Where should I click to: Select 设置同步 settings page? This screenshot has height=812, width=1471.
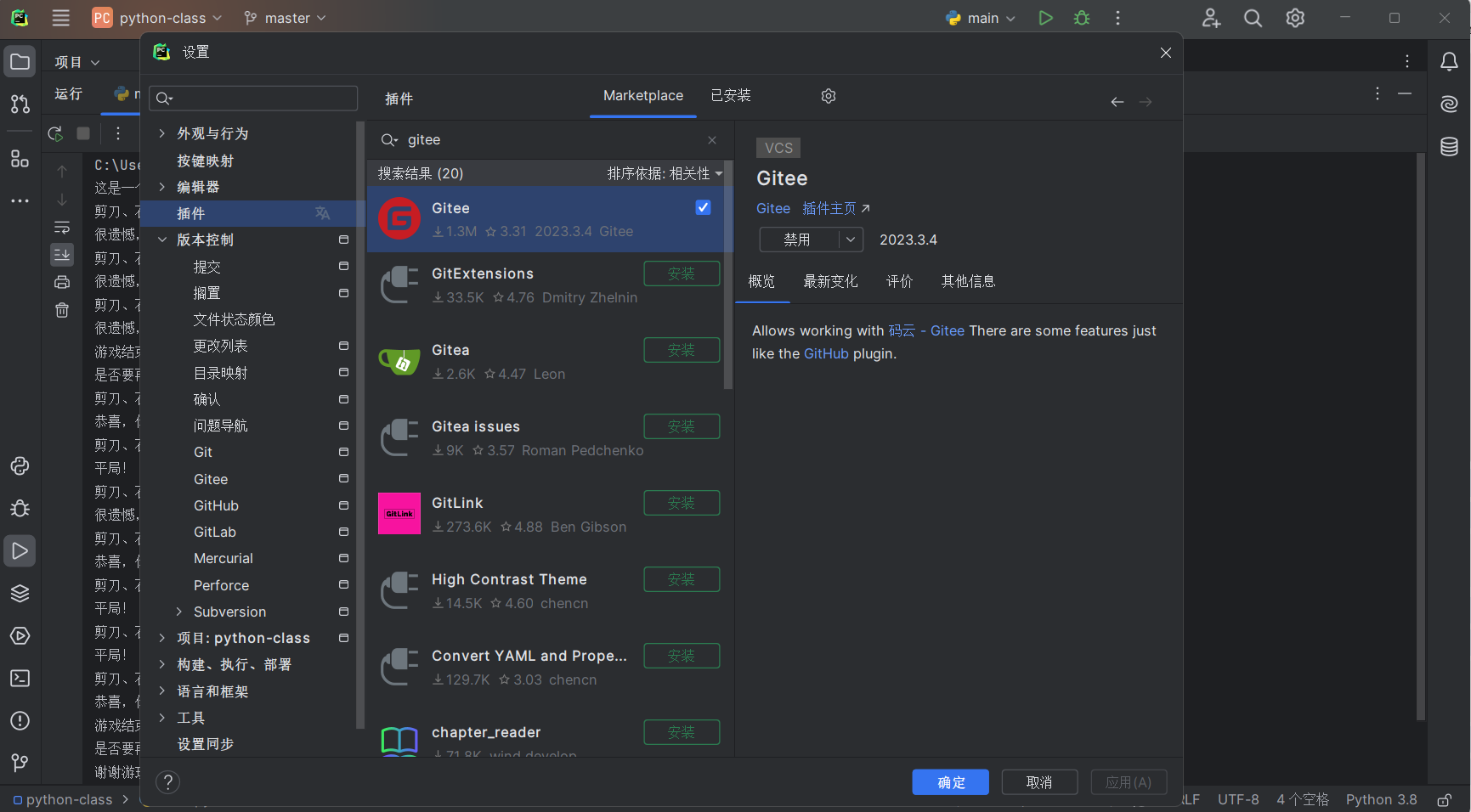tap(206, 744)
